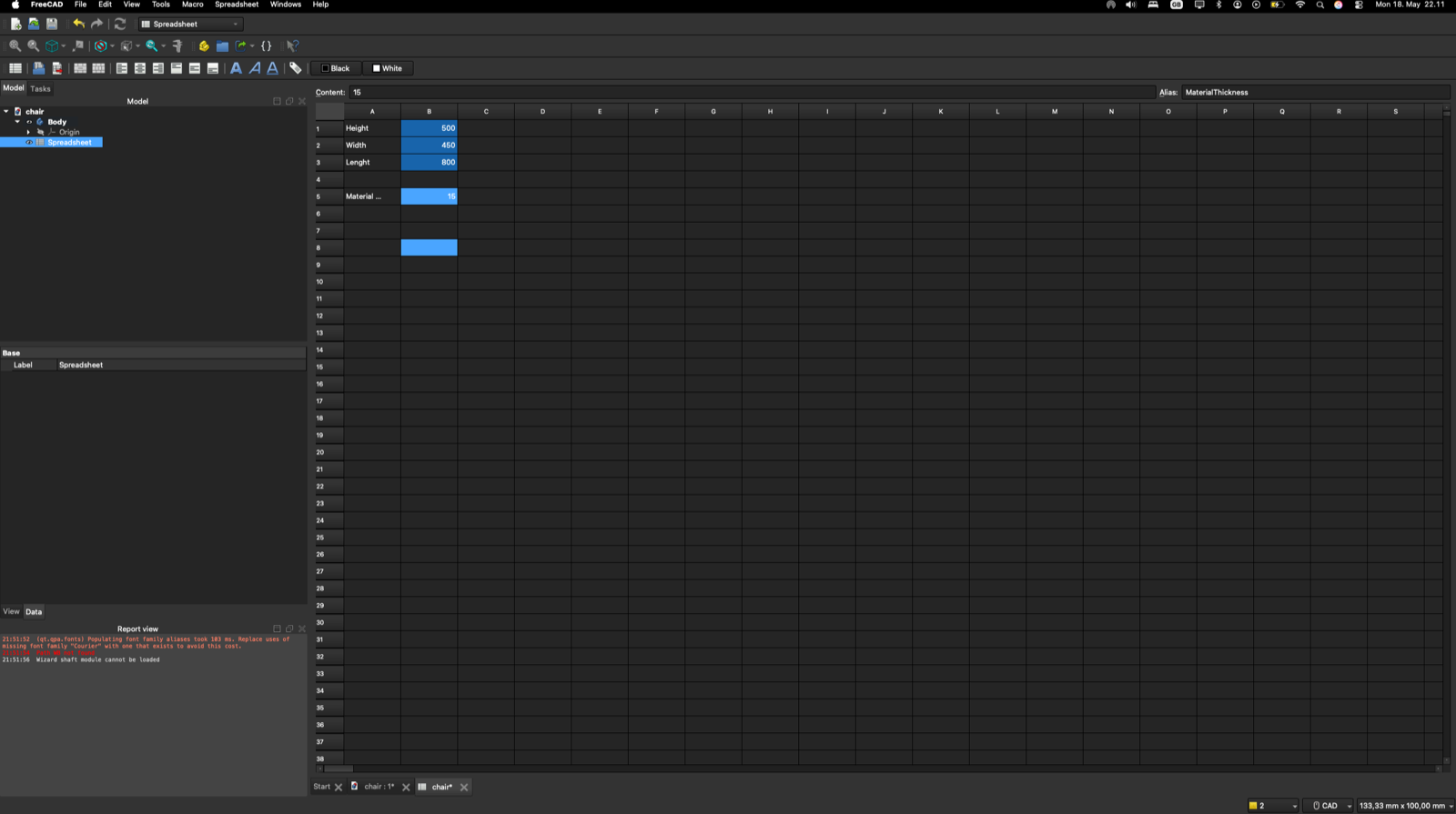Click the set alias tag icon
The height and width of the screenshot is (814, 1456).
tap(296, 68)
